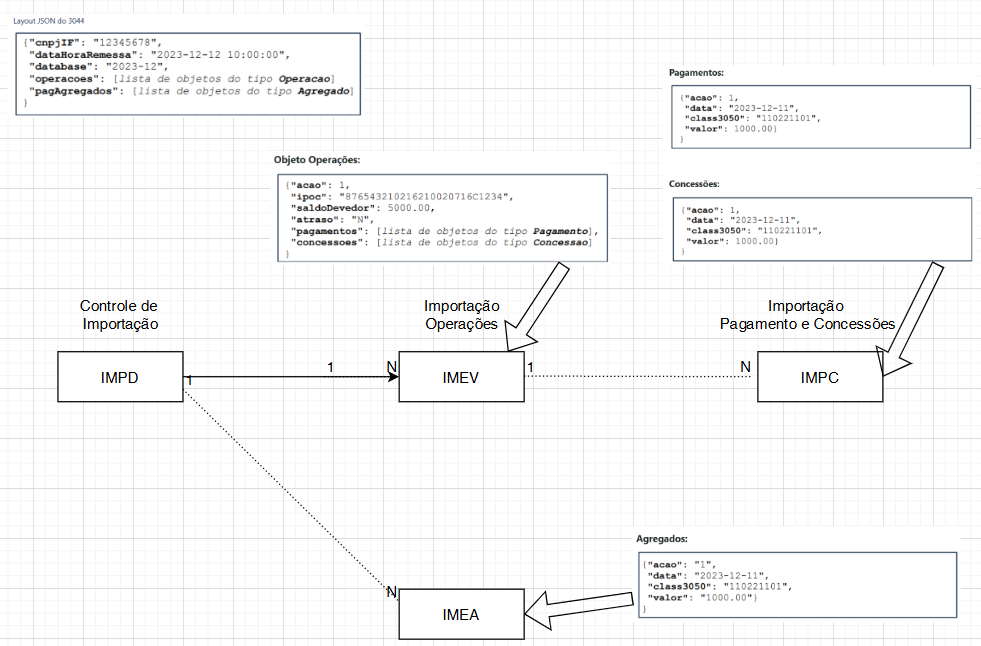
Task: Select the Pagamentos JSON box
Action: coord(821,116)
